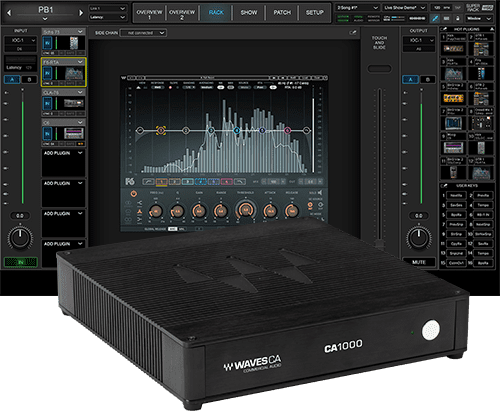Open the snapshot dropdown reading 2 Song
The height and width of the screenshot is (411, 500).
point(357,8)
